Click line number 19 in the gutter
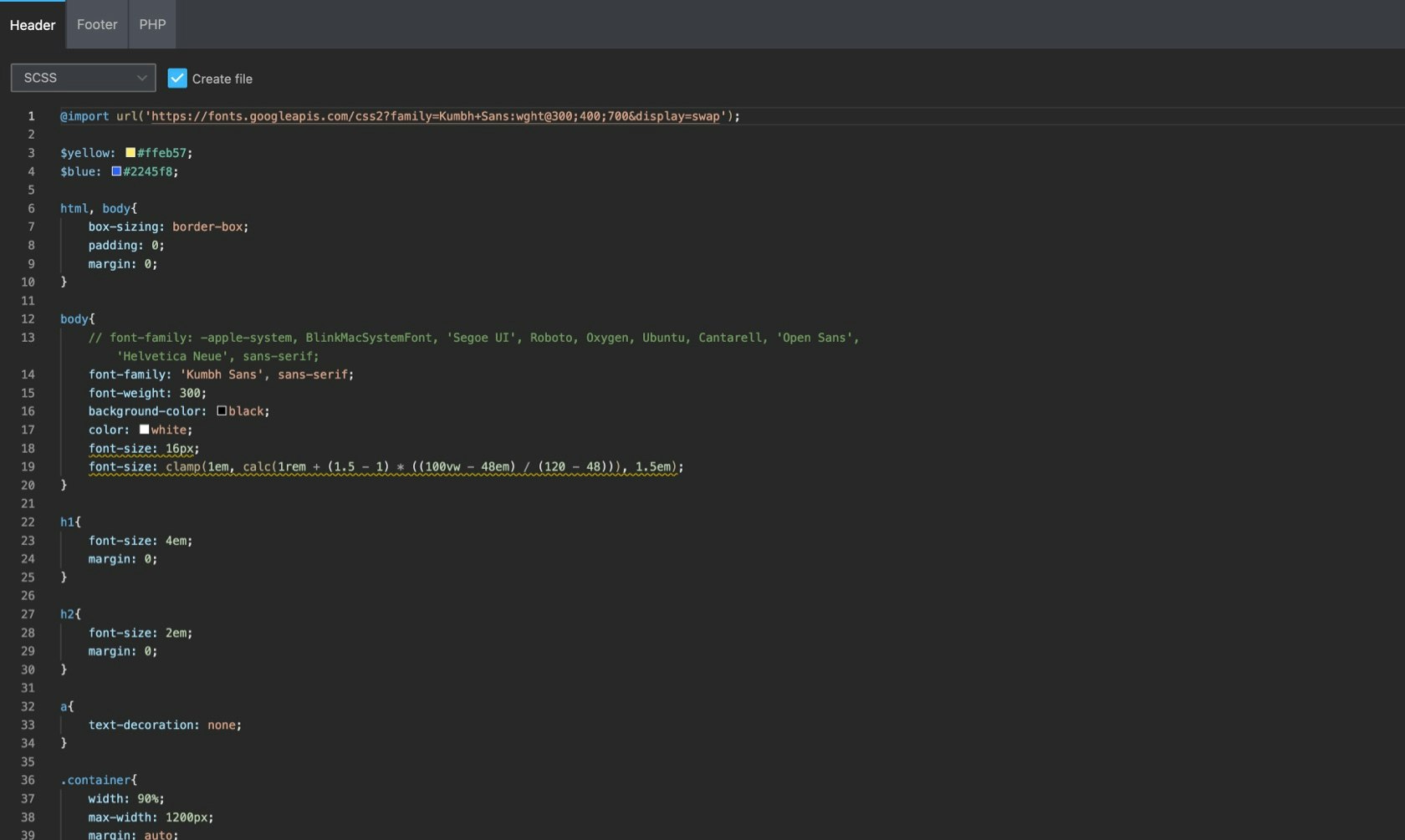This screenshot has width=1405, height=840. tap(28, 466)
